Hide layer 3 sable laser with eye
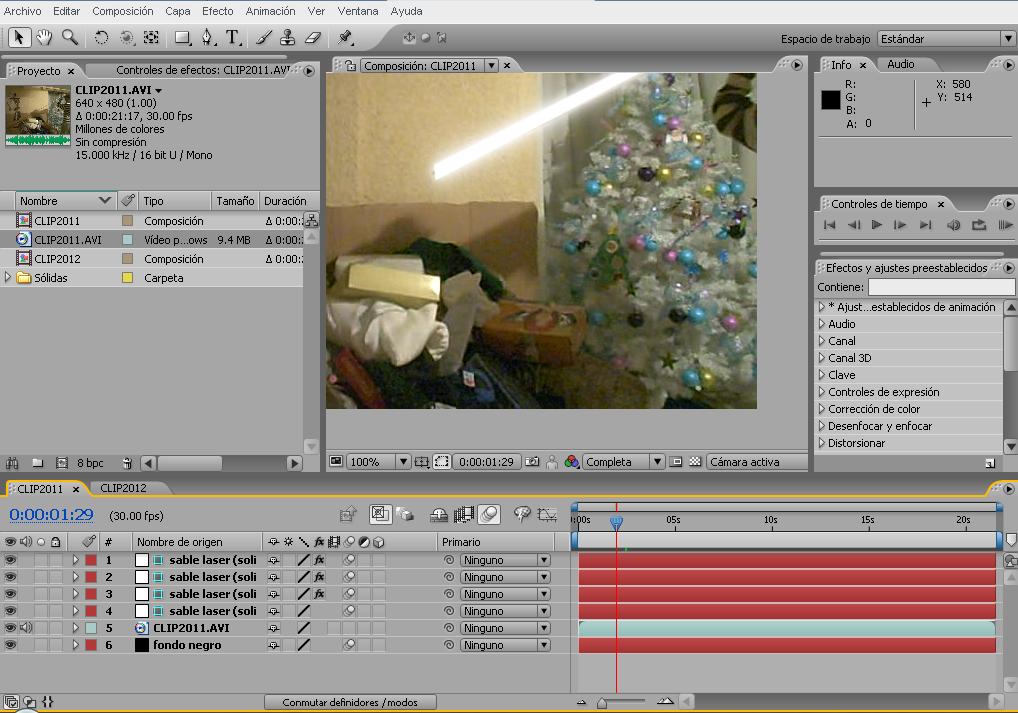Viewport: 1018px width, 713px height. pyautogui.click(x=10, y=594)
